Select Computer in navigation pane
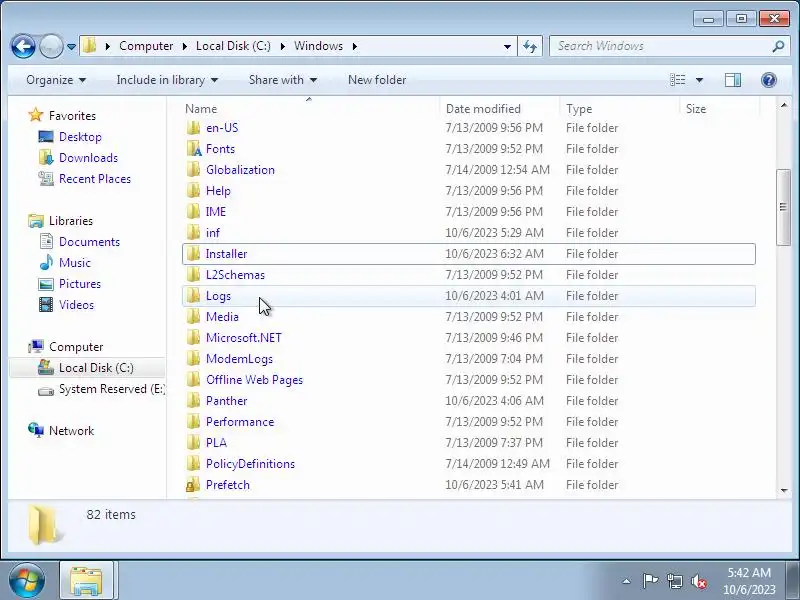 (76, 347)
